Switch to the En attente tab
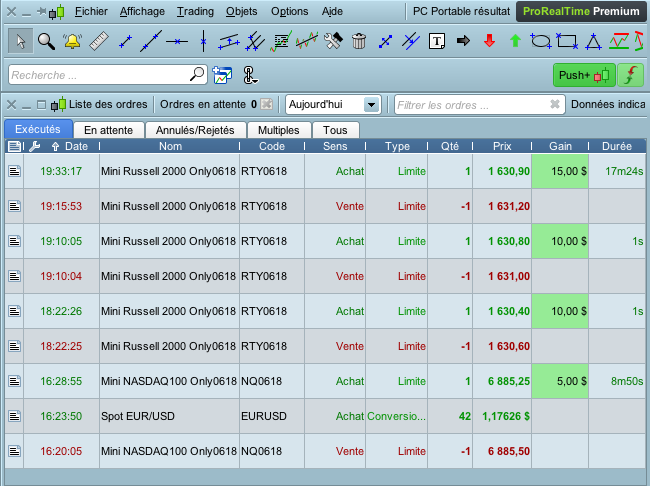Screen dimensions: 650x486 pos(109,130)
